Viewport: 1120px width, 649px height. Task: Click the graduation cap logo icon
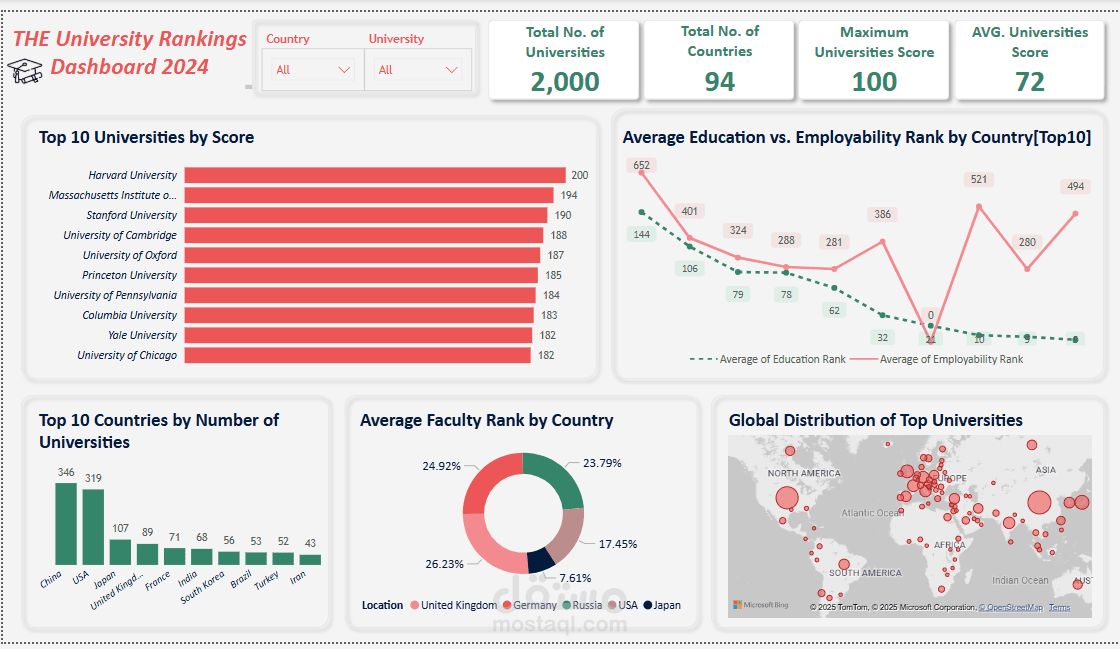click(25, 71)
